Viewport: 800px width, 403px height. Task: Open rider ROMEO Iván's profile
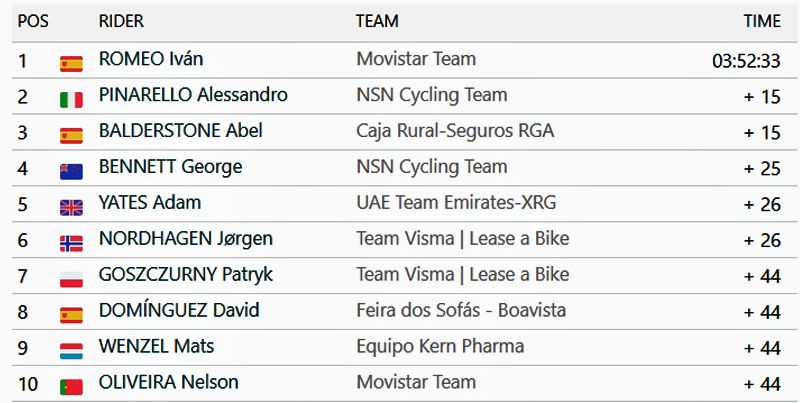tap(151, 59)
